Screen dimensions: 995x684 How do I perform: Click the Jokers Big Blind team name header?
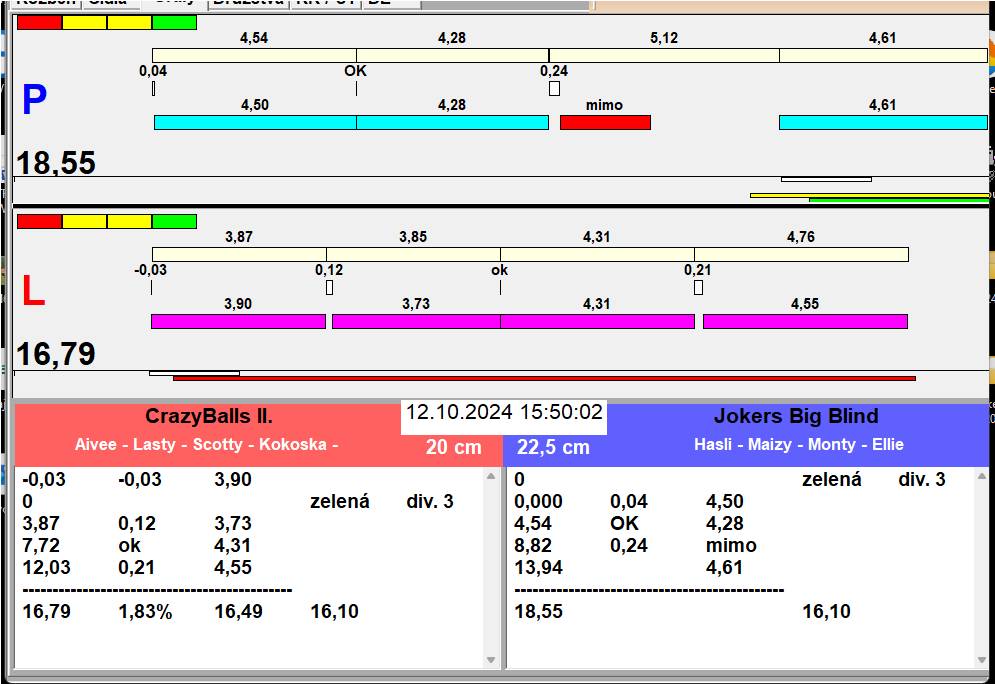pos(796,416)
